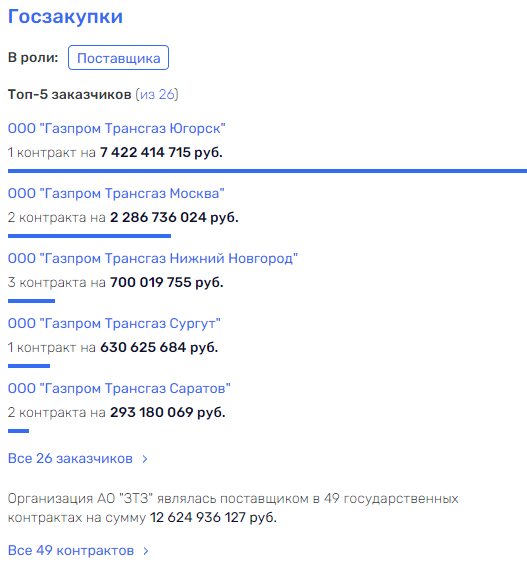Open the Все 49 контрактов link
Viewport: 527px width, 562px height.
(x=71, y=550)
